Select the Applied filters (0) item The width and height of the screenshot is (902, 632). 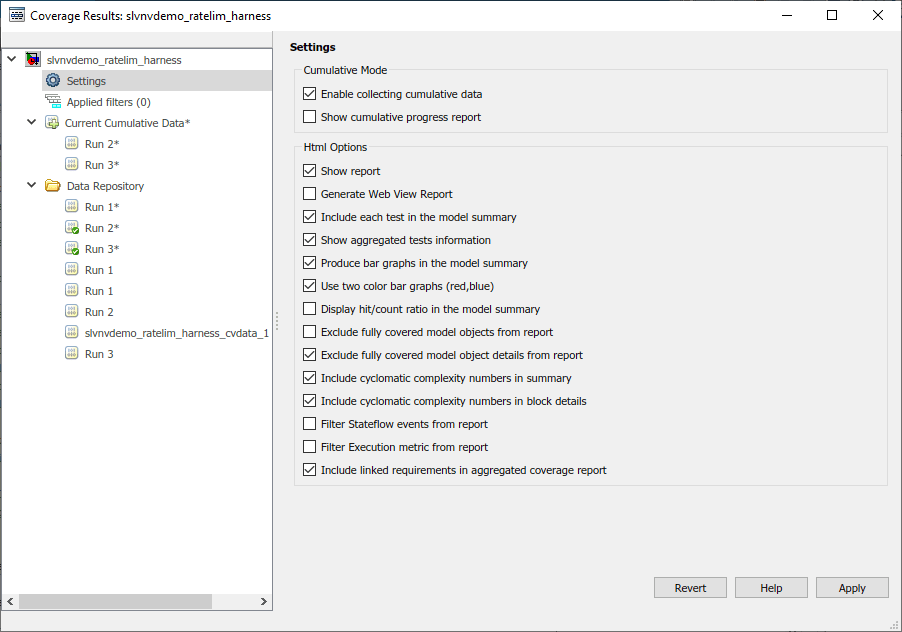(108, 102)
